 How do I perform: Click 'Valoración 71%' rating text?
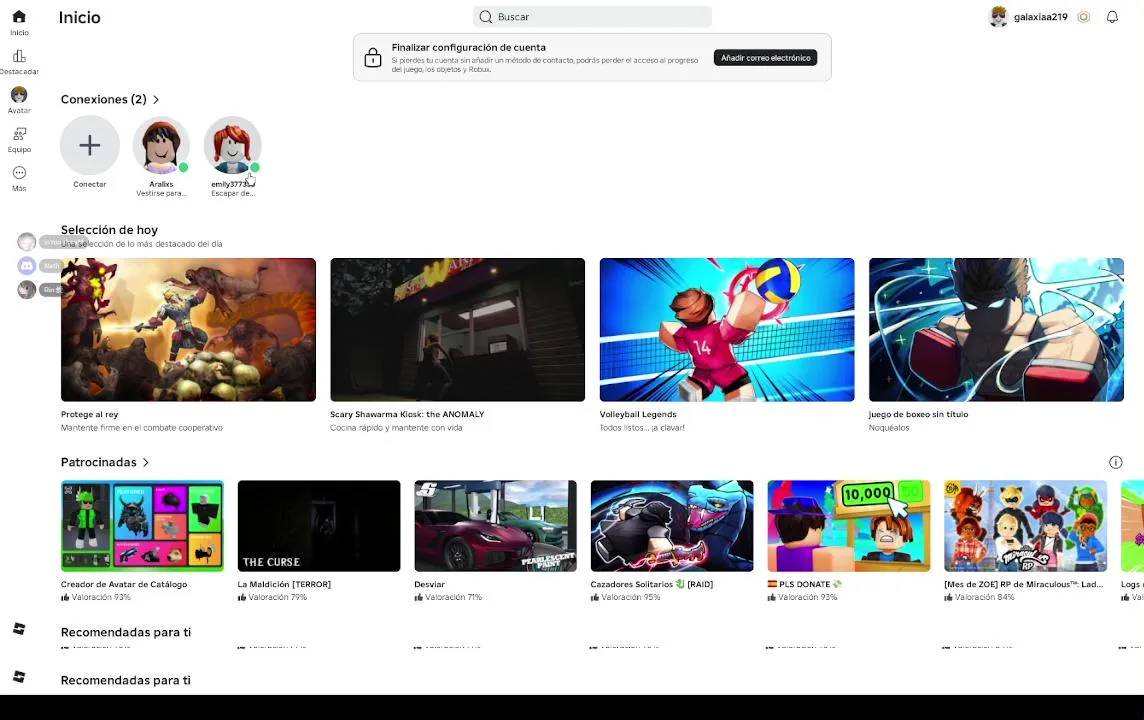pyautogui.click(x=453, y=597)
